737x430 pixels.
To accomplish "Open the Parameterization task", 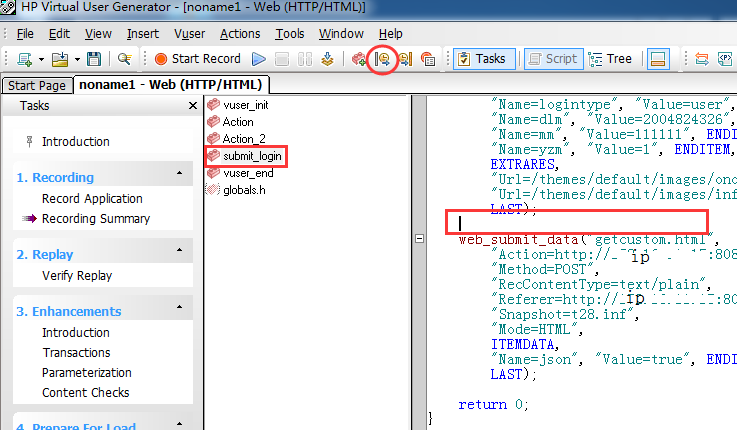I will pos(86,373).
